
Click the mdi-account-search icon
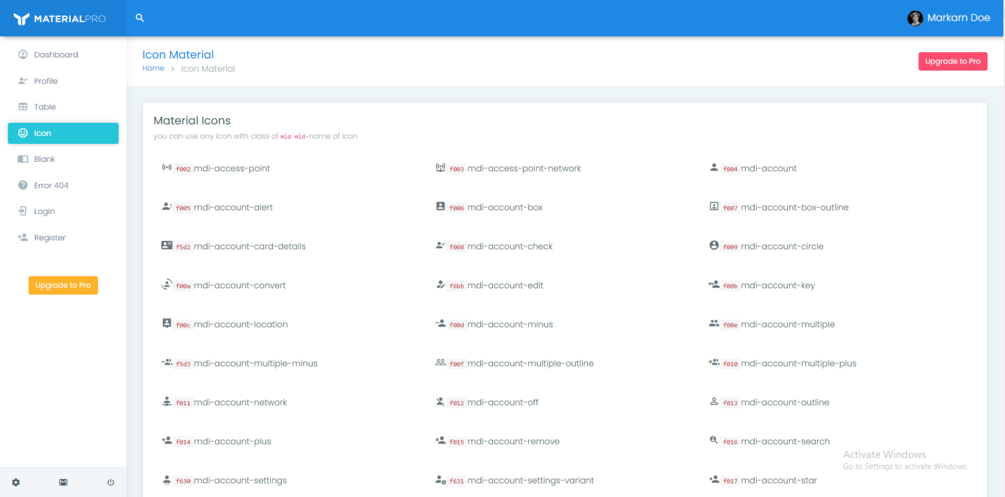[x=714, y=441]
